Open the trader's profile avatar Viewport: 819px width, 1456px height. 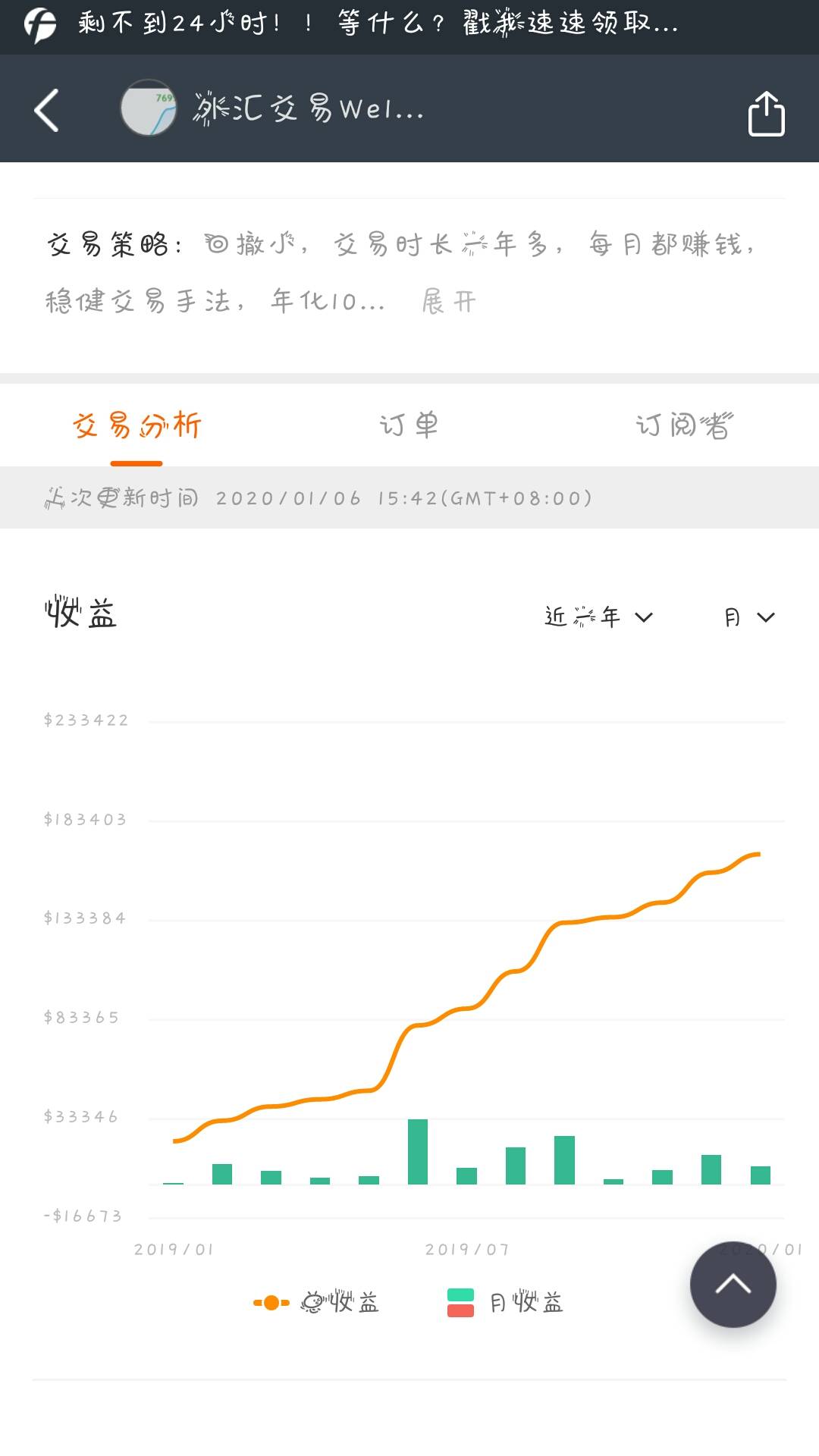point(149,108)
